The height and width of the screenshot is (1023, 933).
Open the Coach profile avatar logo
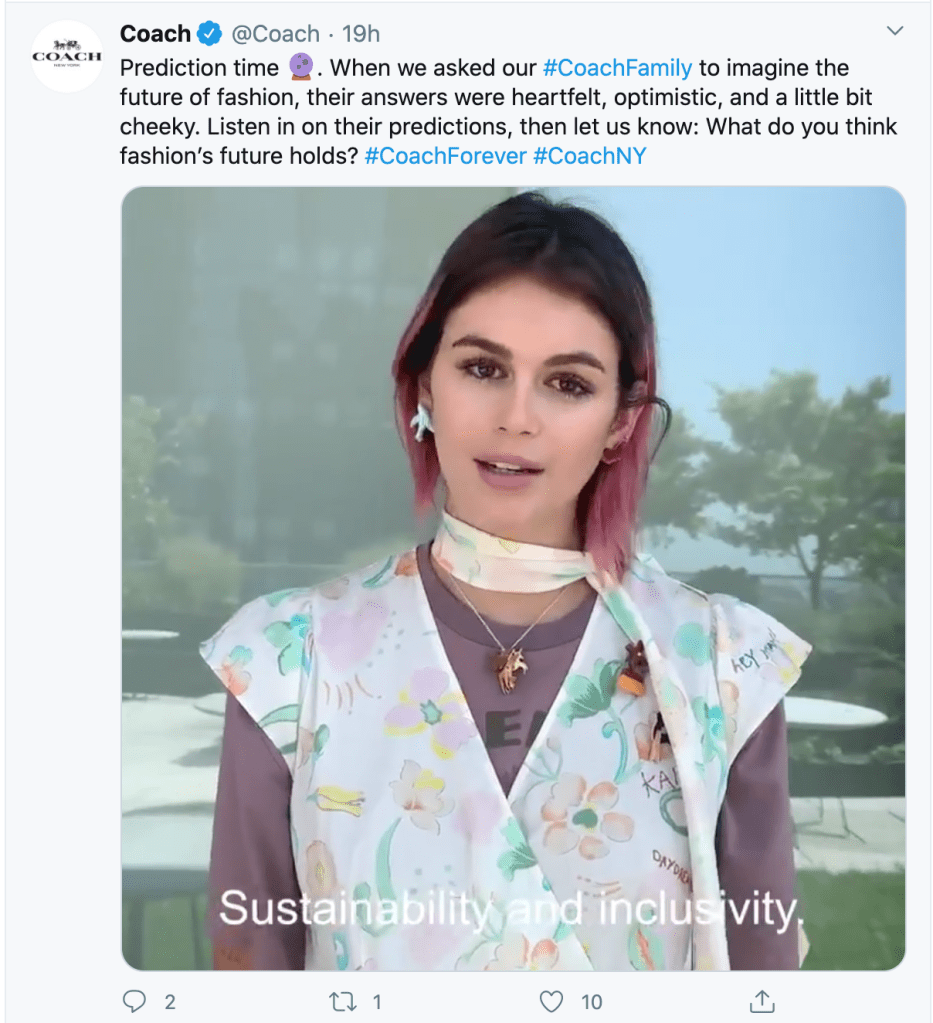(66, 56)
